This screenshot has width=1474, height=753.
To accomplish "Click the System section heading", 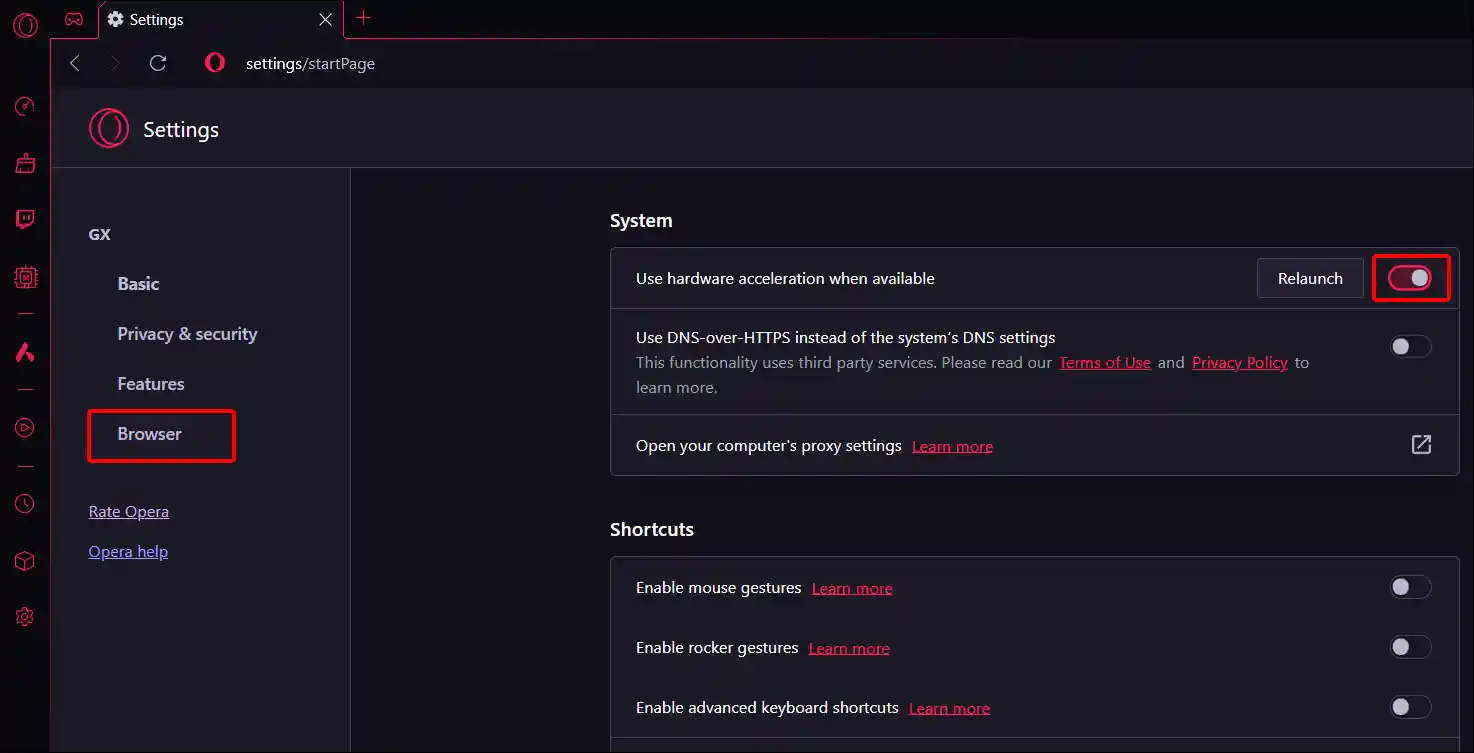I will pos(641,221).
